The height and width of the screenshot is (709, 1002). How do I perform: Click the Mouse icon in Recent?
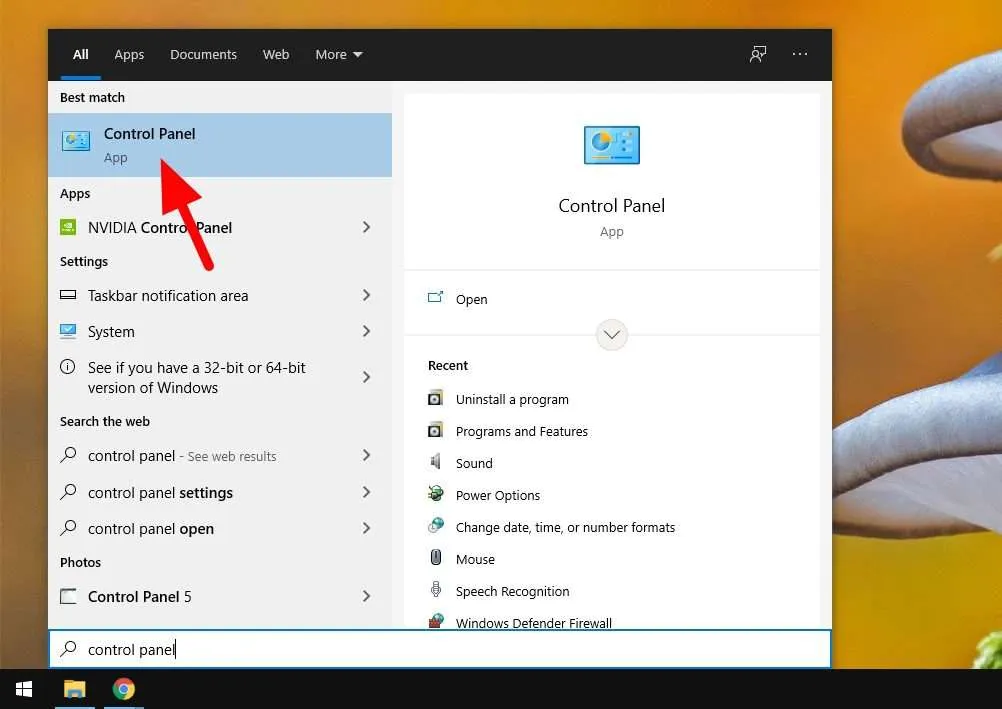[x=436, y=557]
